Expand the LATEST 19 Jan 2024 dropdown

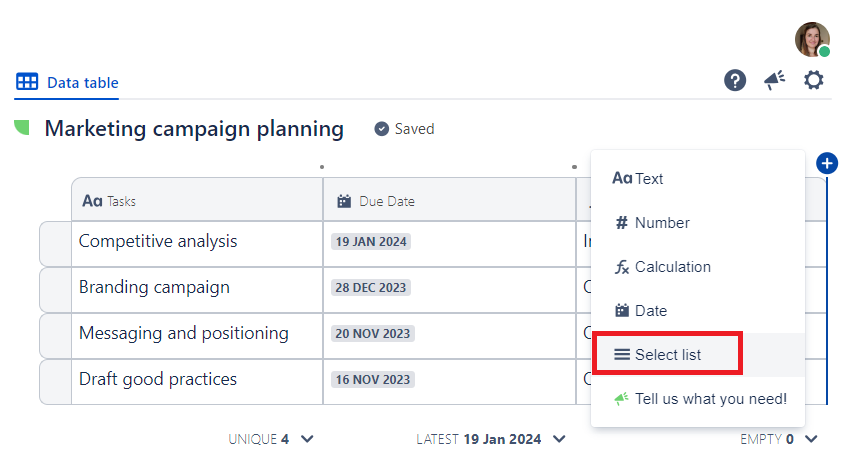point(559,439)
